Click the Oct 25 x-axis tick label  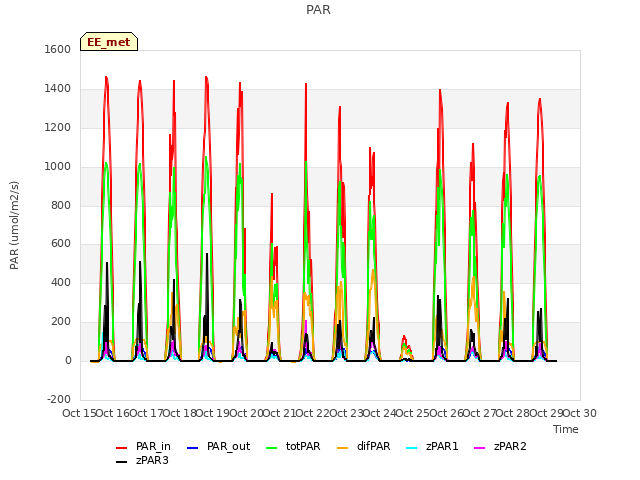pyautogui.click(x=413, y=413)
